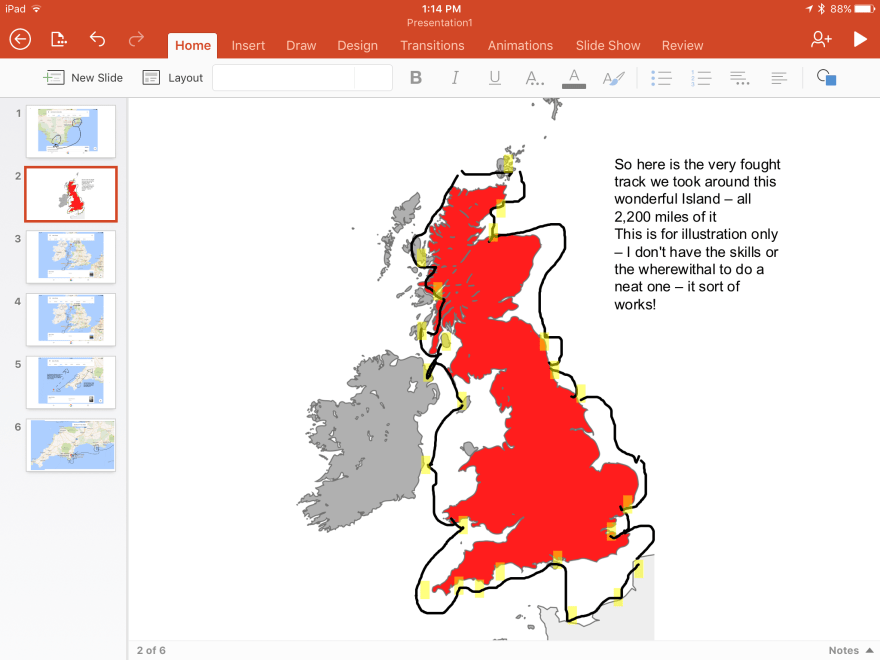Screen dimensions: 880x660
Task: Switch to the Insert tab
Action: (x=248, y=45)
